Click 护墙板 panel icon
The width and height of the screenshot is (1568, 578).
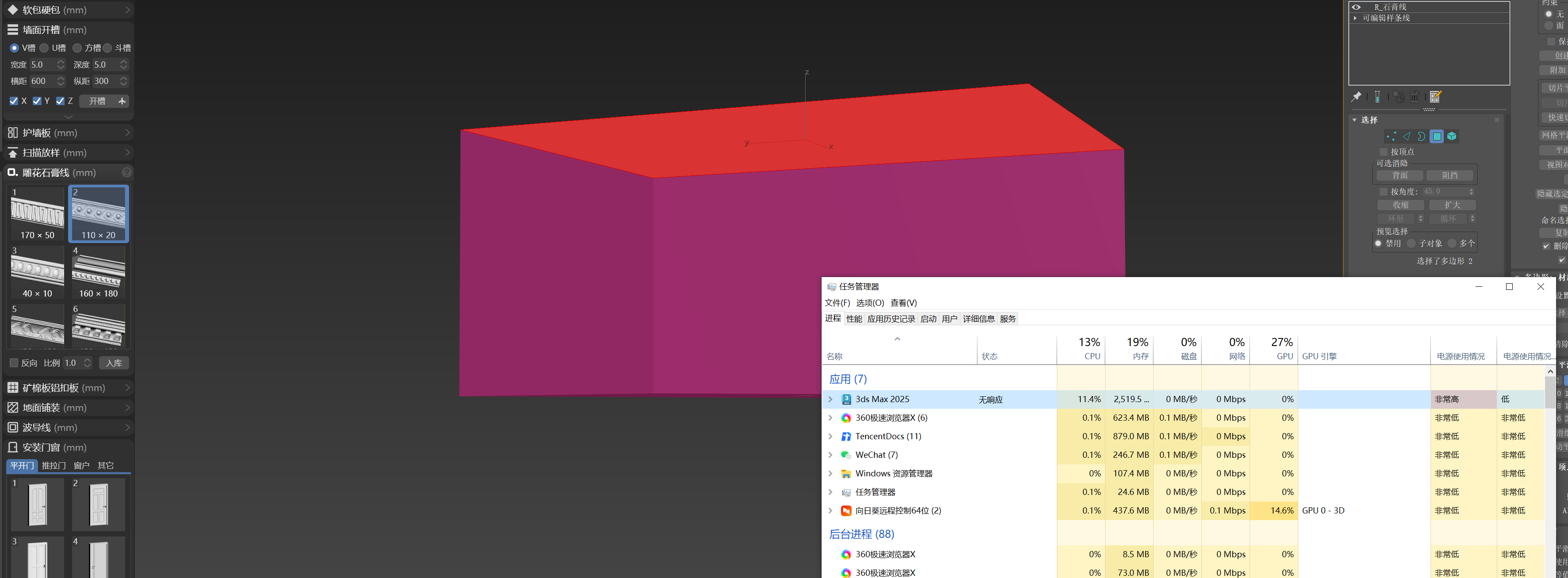[13, 133]
